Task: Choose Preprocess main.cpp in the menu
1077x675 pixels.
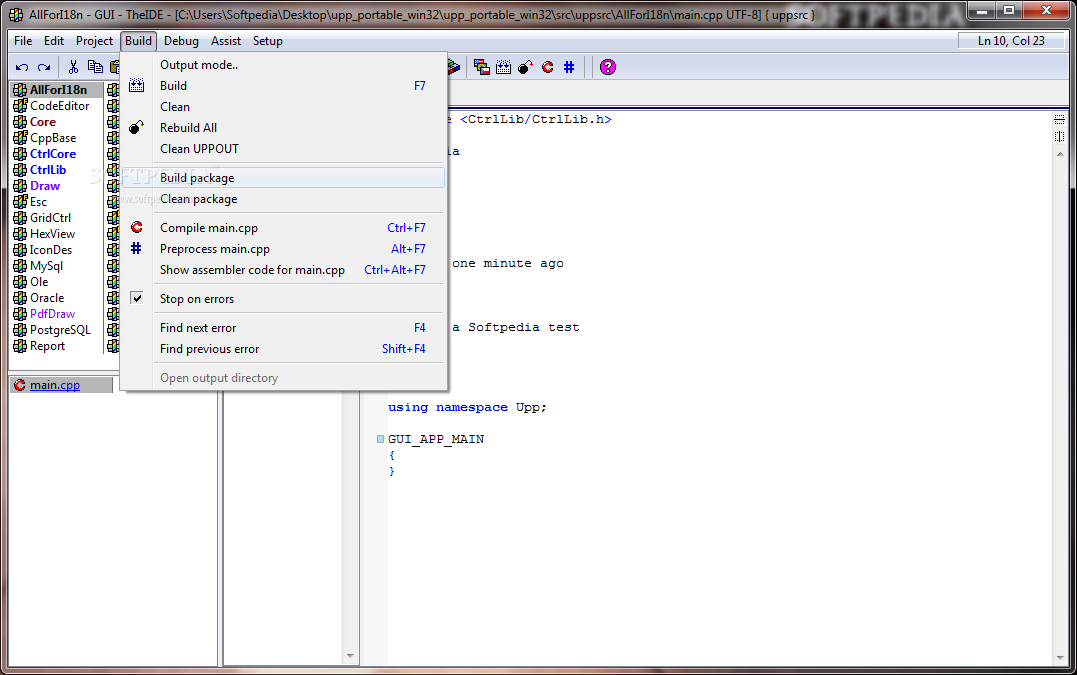Action: pos(283,249)
